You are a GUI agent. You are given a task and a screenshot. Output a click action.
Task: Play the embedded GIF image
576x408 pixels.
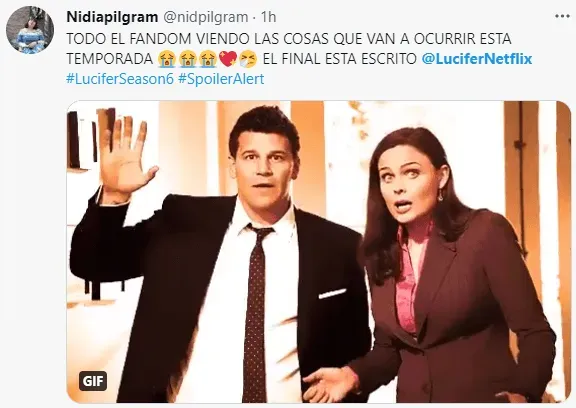coord(318,252)
